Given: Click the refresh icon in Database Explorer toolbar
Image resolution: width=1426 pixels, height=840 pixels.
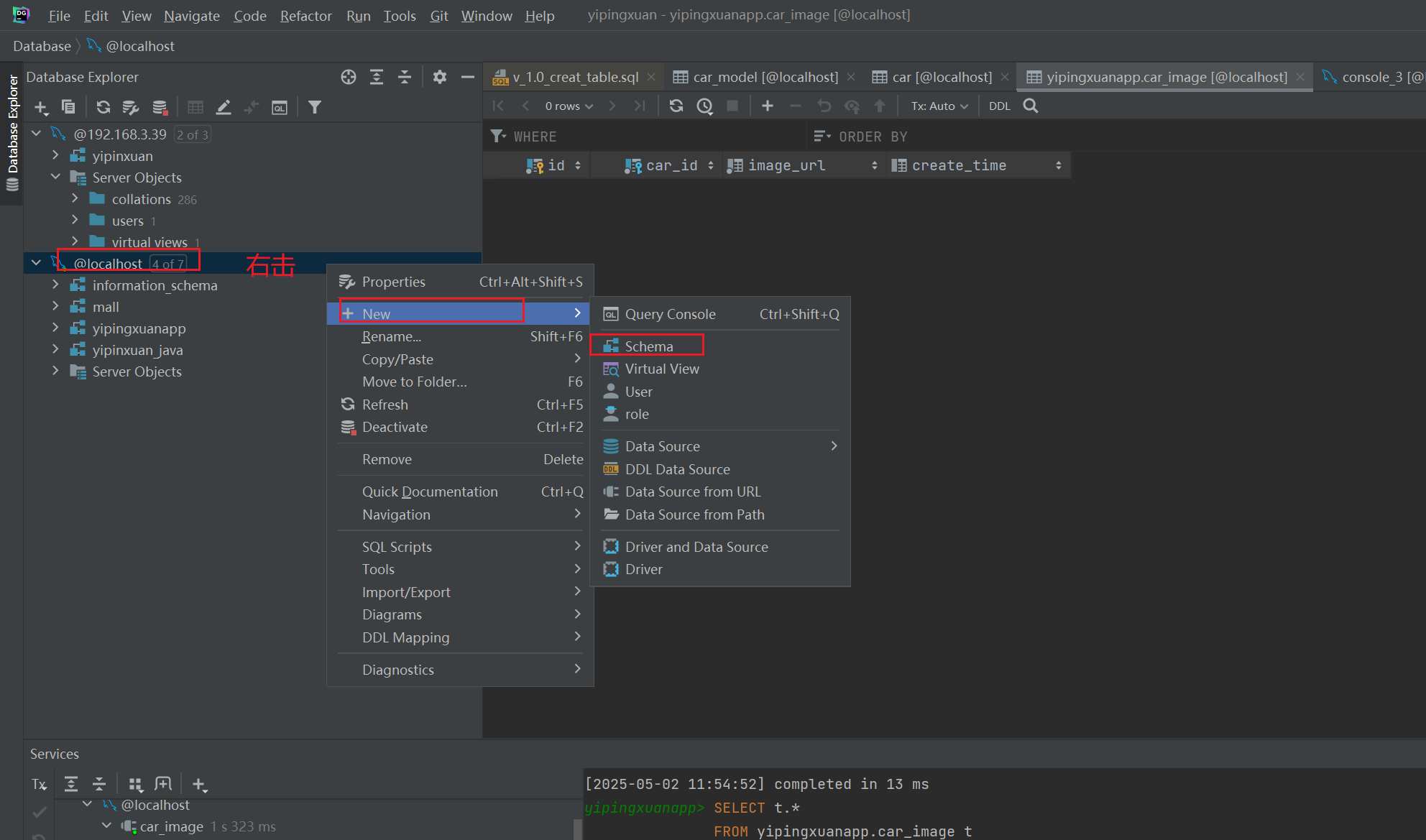Looking at the screenshot, I should click(103, 107).
